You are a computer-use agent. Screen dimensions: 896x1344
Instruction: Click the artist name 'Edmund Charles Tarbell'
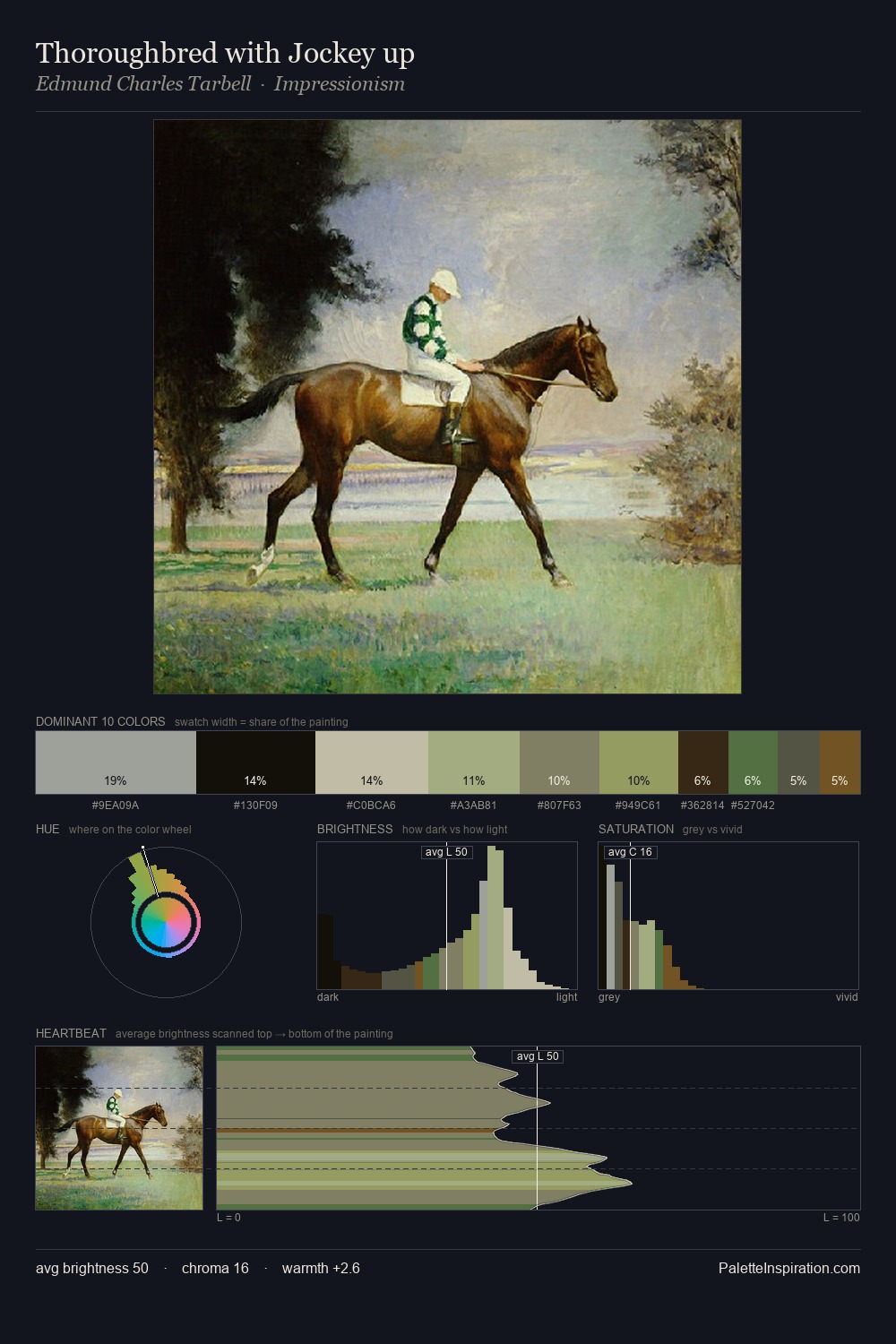[x=143, y=84]
